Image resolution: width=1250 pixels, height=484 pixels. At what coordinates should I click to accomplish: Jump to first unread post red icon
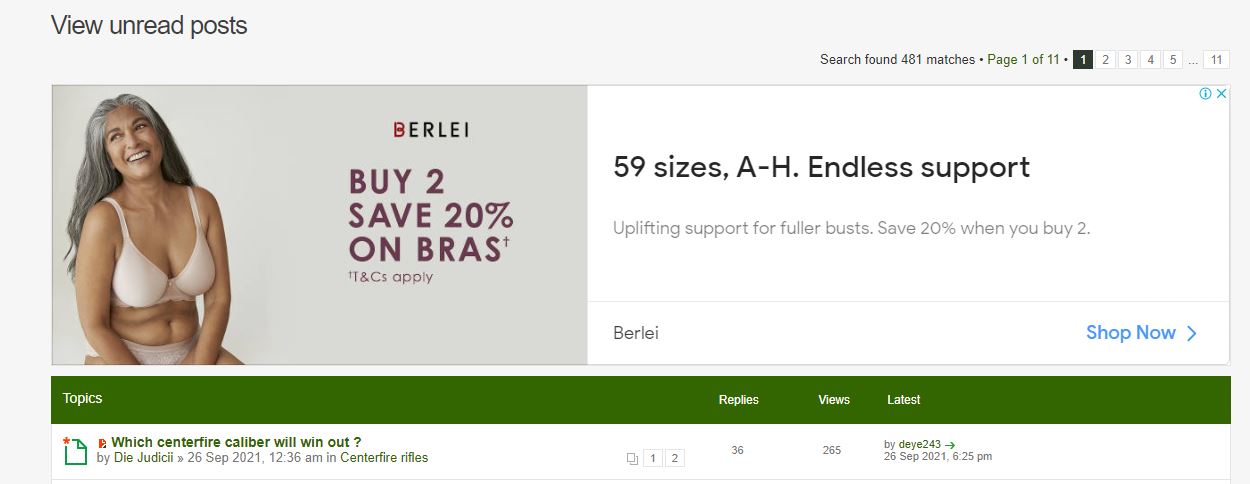(102, 443)
